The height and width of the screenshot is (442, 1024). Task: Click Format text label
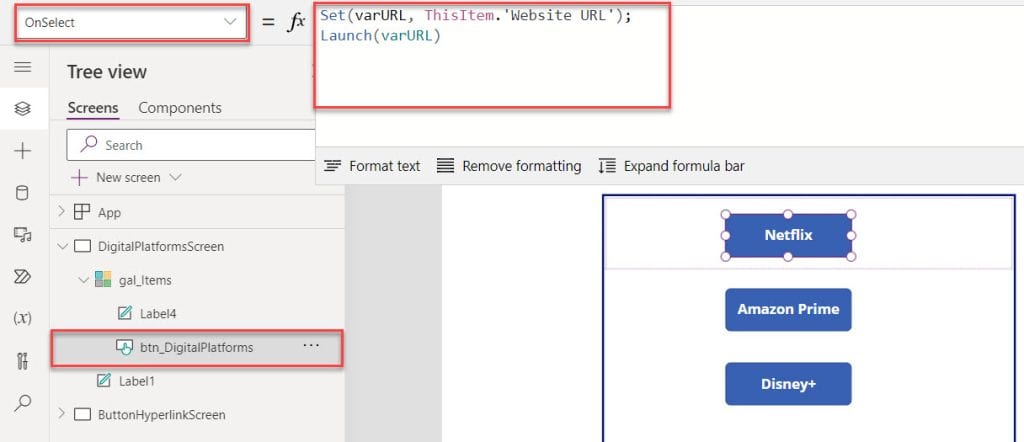coord(385,166)
